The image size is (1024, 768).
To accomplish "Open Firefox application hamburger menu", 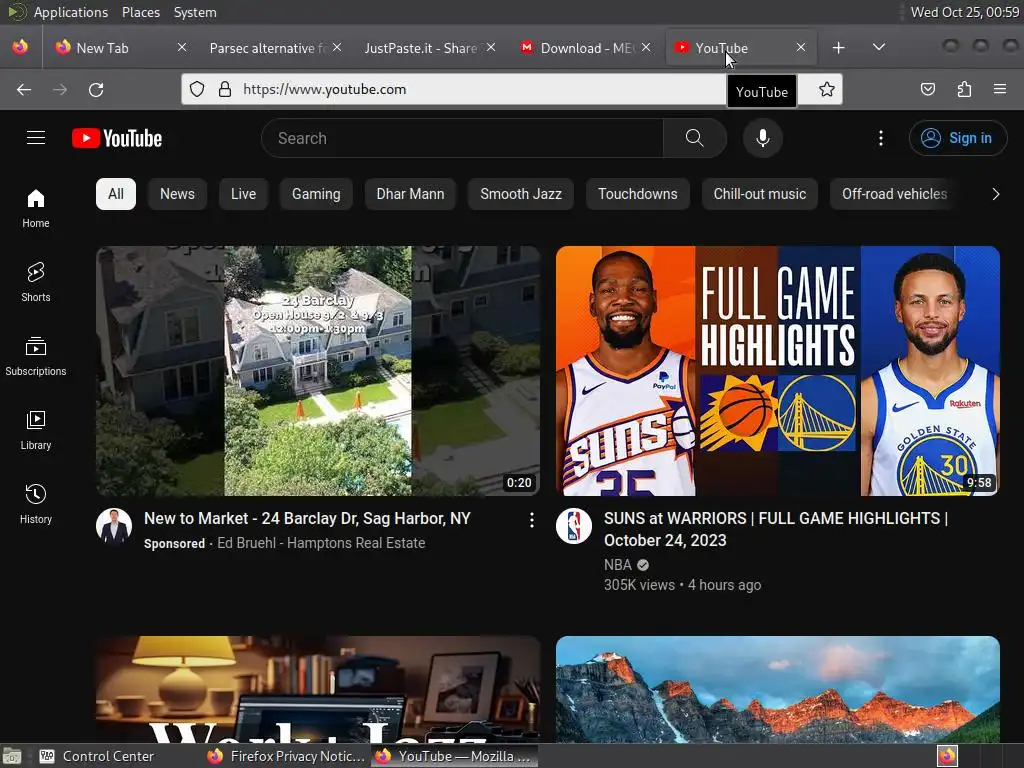I will [999, 89].
